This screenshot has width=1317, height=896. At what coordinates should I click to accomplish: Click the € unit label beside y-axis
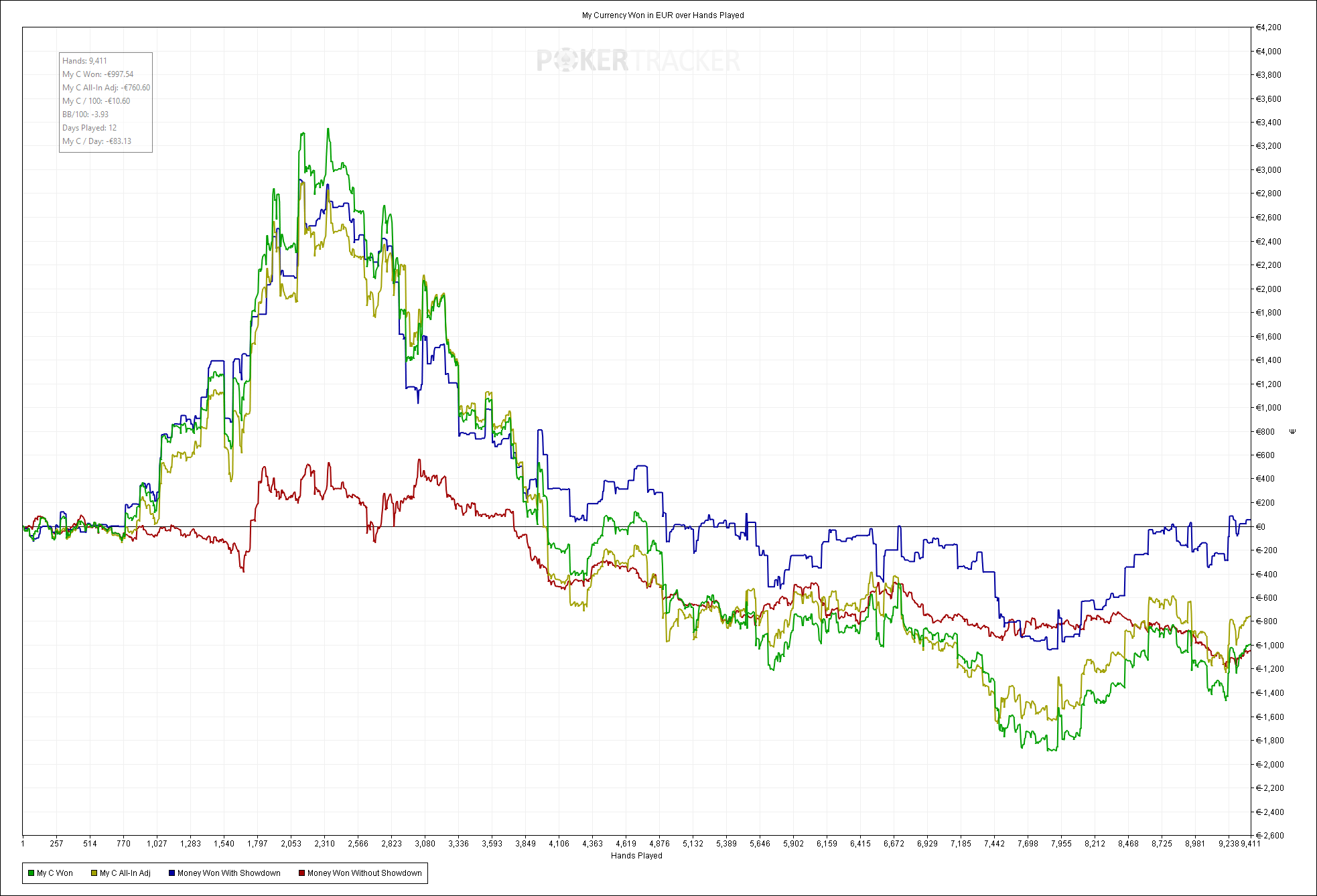1292,431
